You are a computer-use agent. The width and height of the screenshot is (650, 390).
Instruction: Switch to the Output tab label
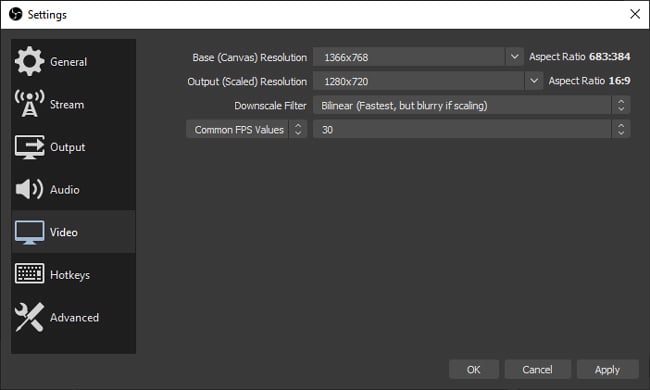[68, 148]
